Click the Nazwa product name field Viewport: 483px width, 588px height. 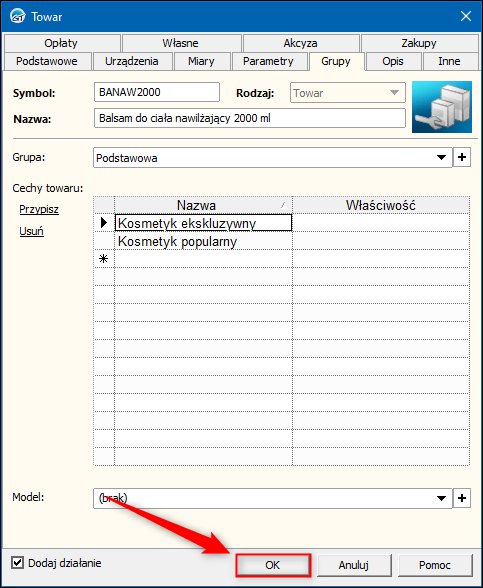[x=250, y=118]
